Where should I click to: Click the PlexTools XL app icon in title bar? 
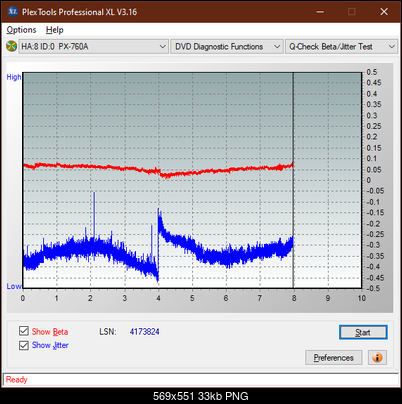click(x=13, y=12)
